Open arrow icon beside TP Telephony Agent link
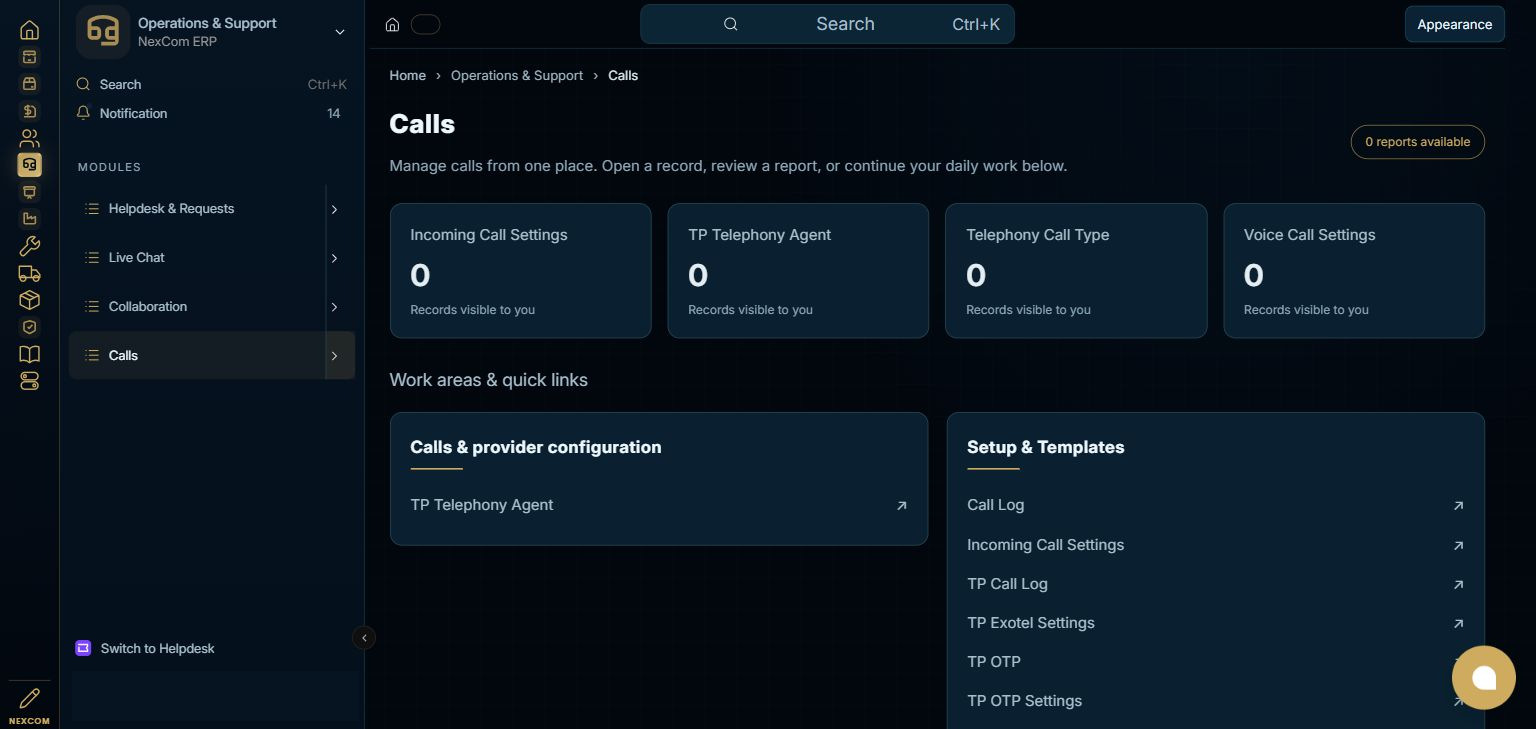Image resolution: width=1536 pixels, height=729 pixels. 901,506
